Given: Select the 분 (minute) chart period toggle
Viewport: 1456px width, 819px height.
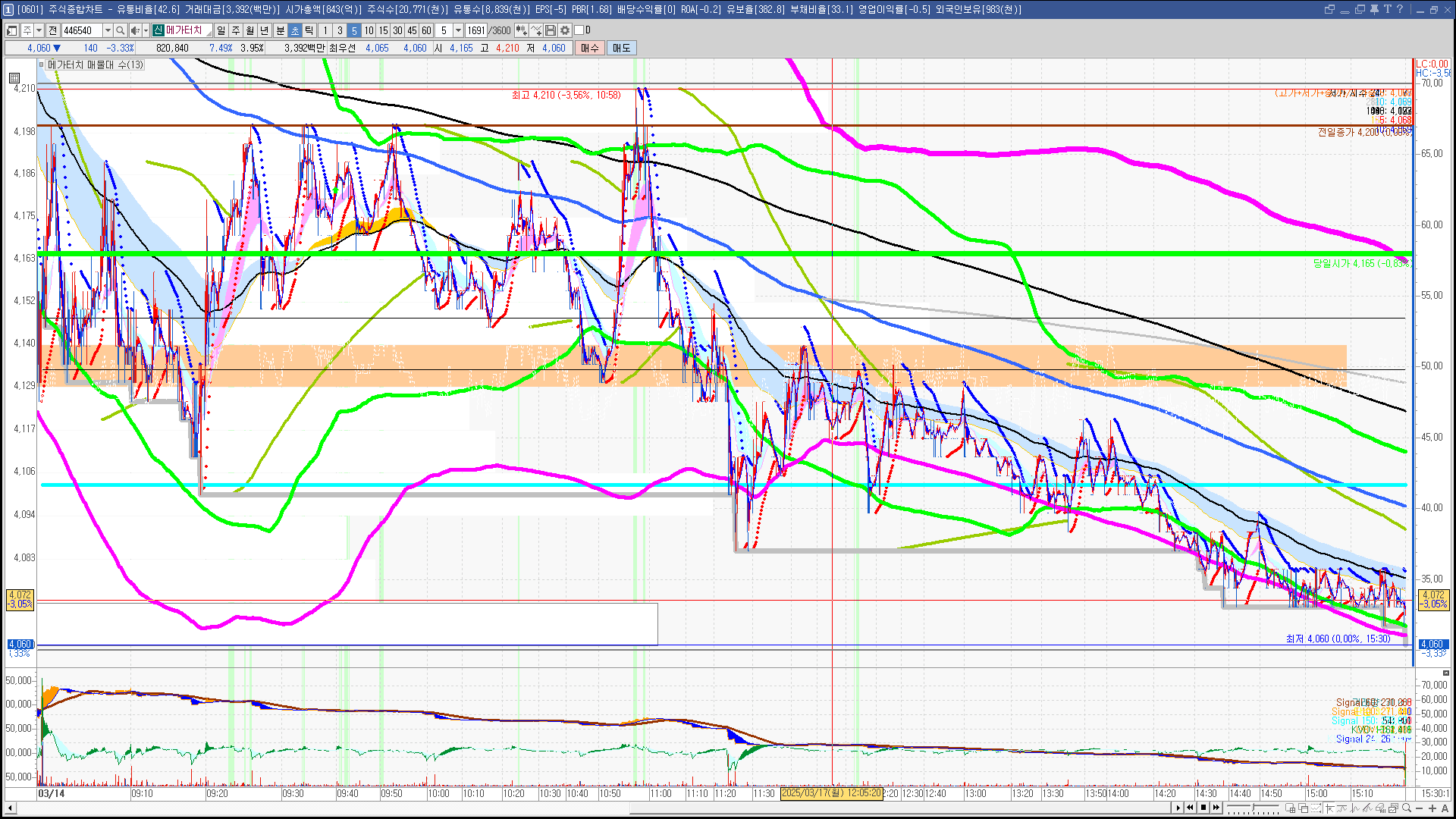Looking at the screenshot, I should point(280,30).
